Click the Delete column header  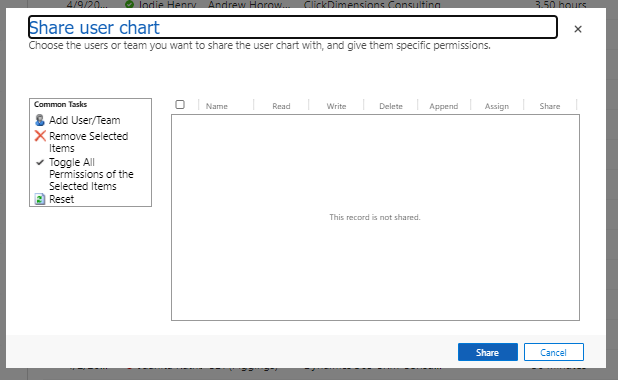point(391,106)
